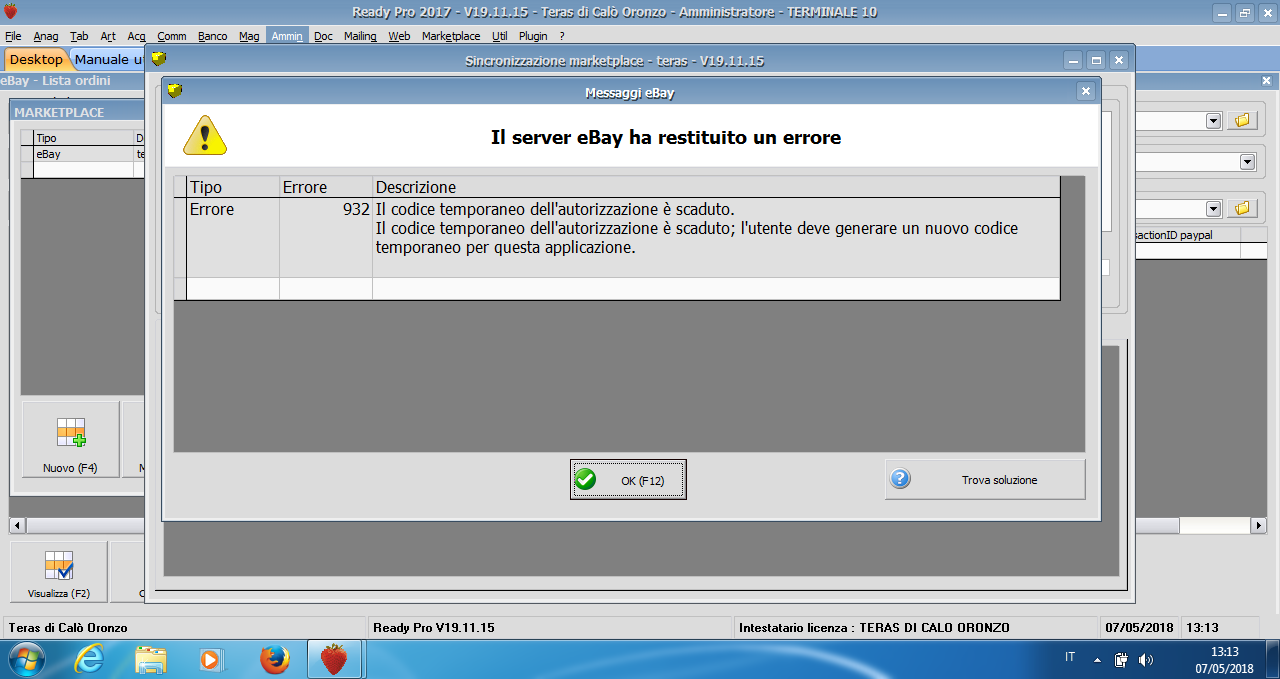The width and height of the screenshot is (1280, 679).
Task: Click the Trova soluzione button
Action: coord(985,480)
